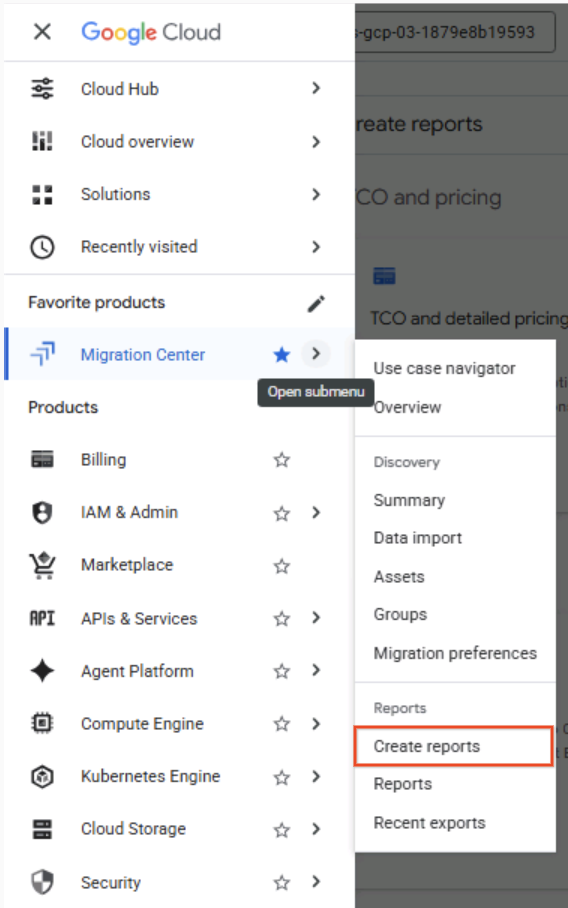Screen dimensions: 568x908
Task: Open the Migration Center label
Action: point(143,354)
